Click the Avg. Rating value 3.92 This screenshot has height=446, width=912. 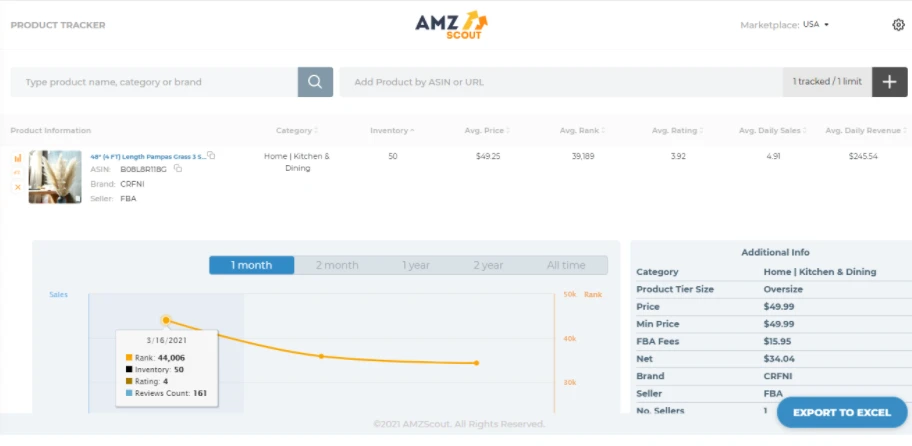[678, 156]
